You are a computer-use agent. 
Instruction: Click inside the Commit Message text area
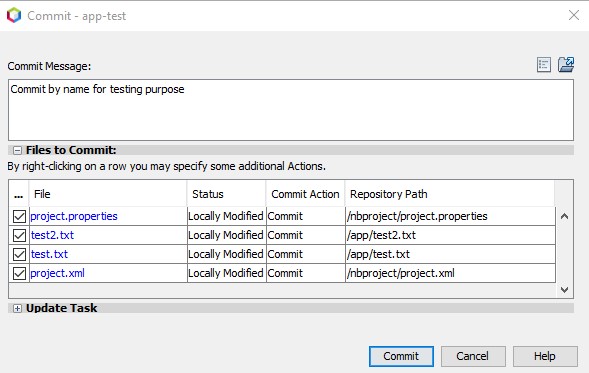pyautogui.click(x=291, y=110)
